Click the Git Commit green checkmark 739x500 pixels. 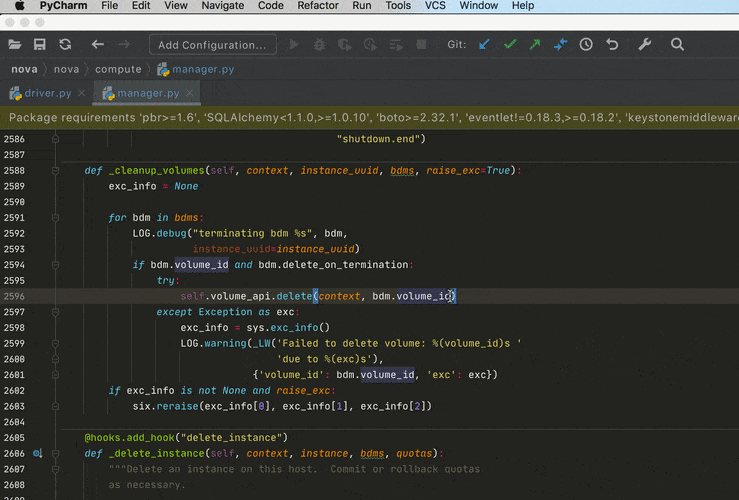click(510, 44)
